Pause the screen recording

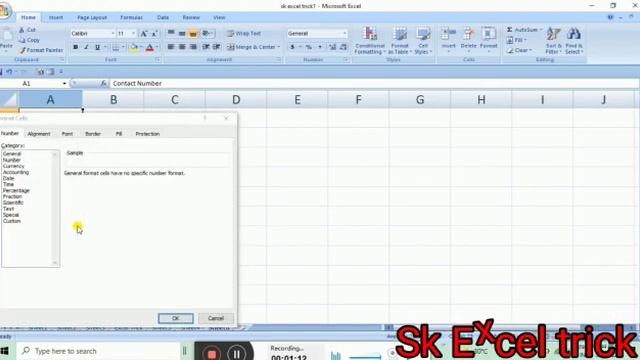coord(236,354)
